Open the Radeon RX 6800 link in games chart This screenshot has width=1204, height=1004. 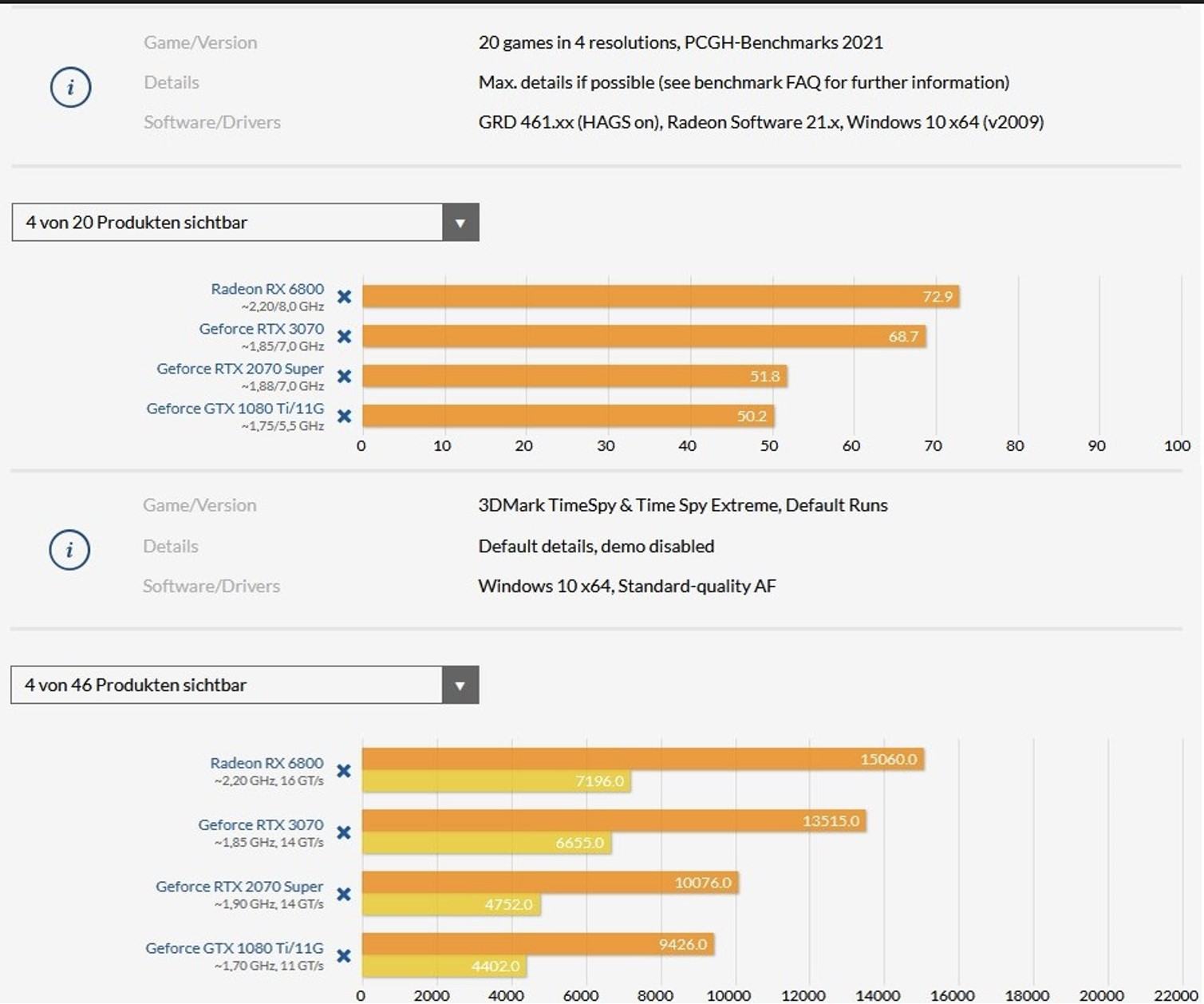coord(267,289)
